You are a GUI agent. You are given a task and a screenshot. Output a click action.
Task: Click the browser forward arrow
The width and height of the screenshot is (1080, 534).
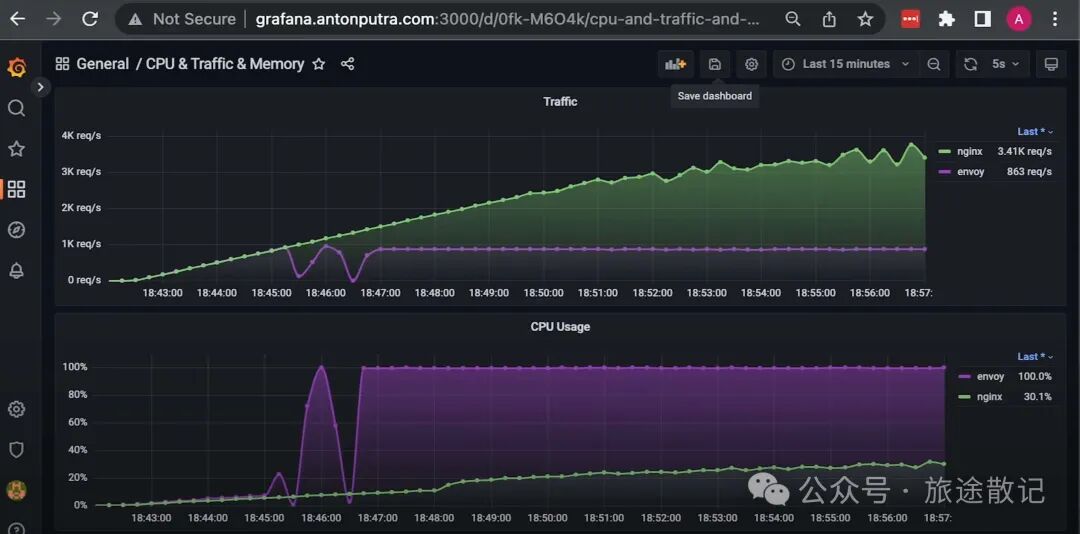pos(53,19)
